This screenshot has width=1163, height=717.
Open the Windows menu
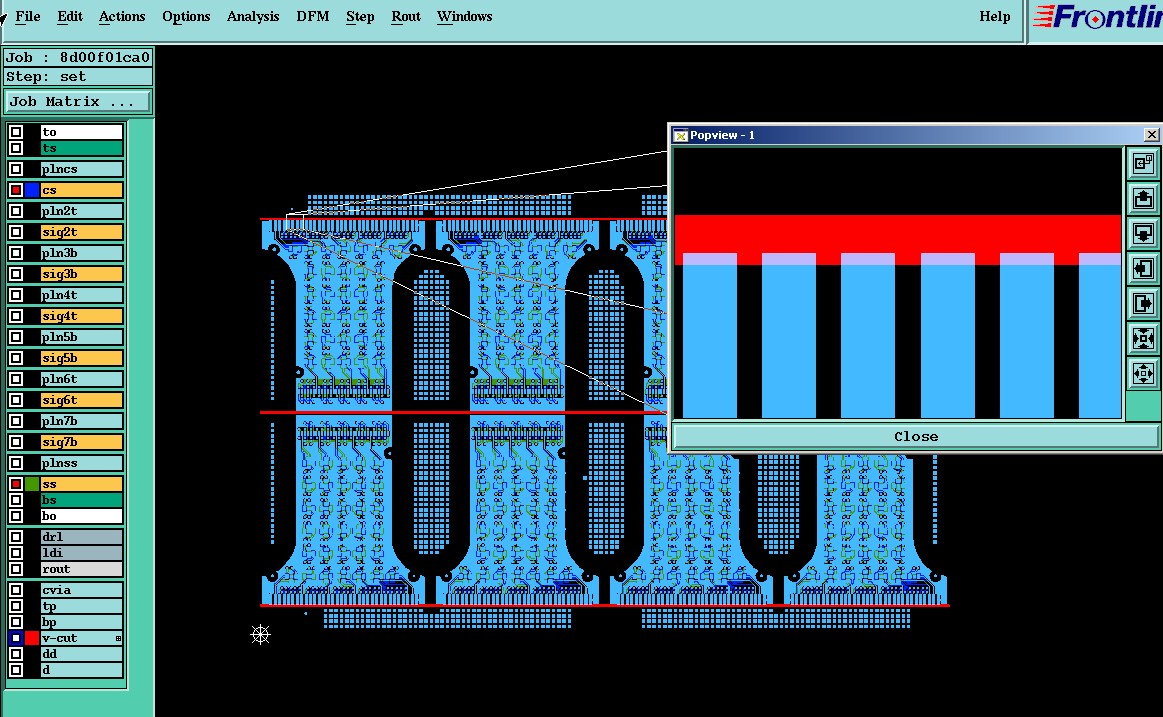pyautogui.click(x=464, y=16)
